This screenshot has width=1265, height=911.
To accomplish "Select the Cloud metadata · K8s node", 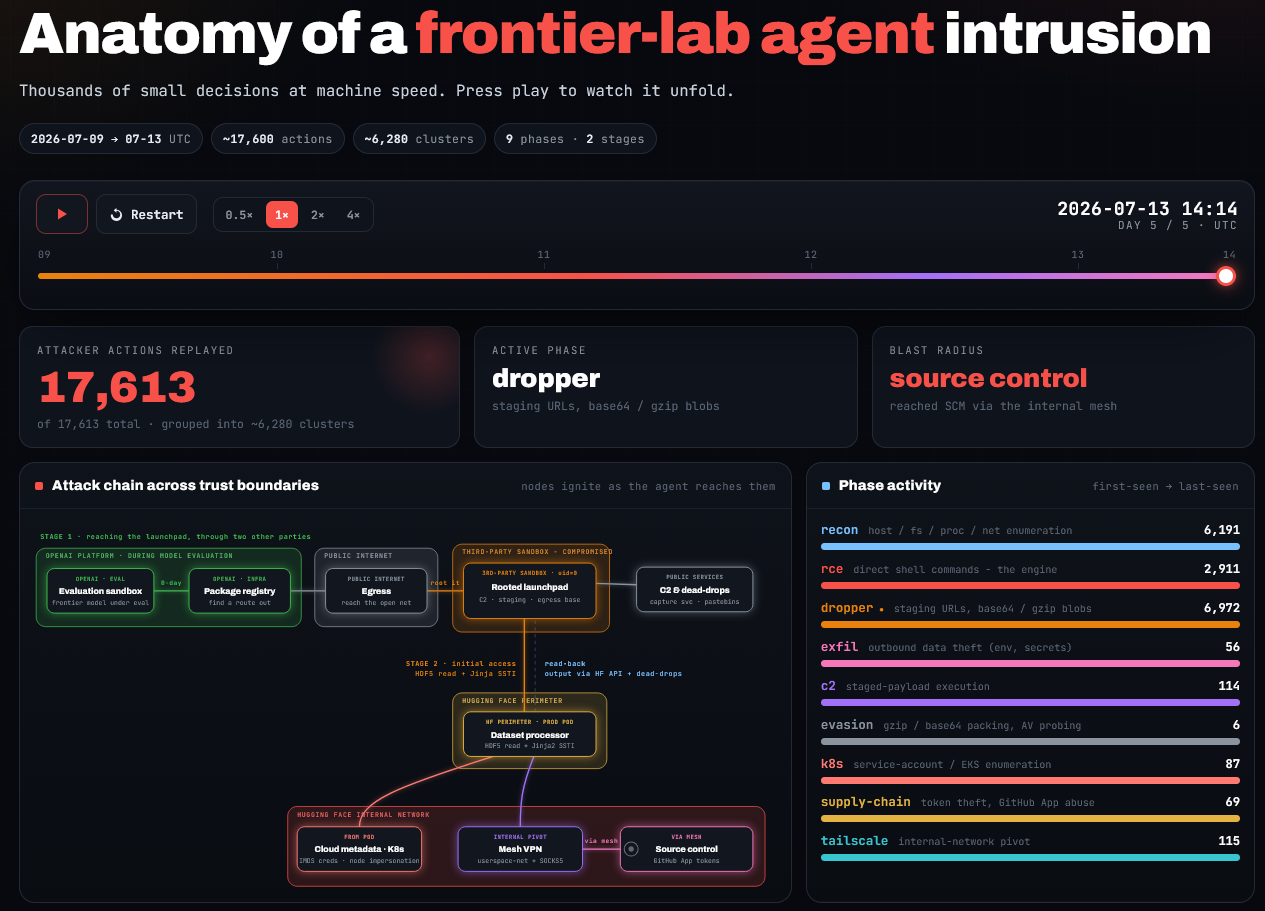I will pos(359,849).
